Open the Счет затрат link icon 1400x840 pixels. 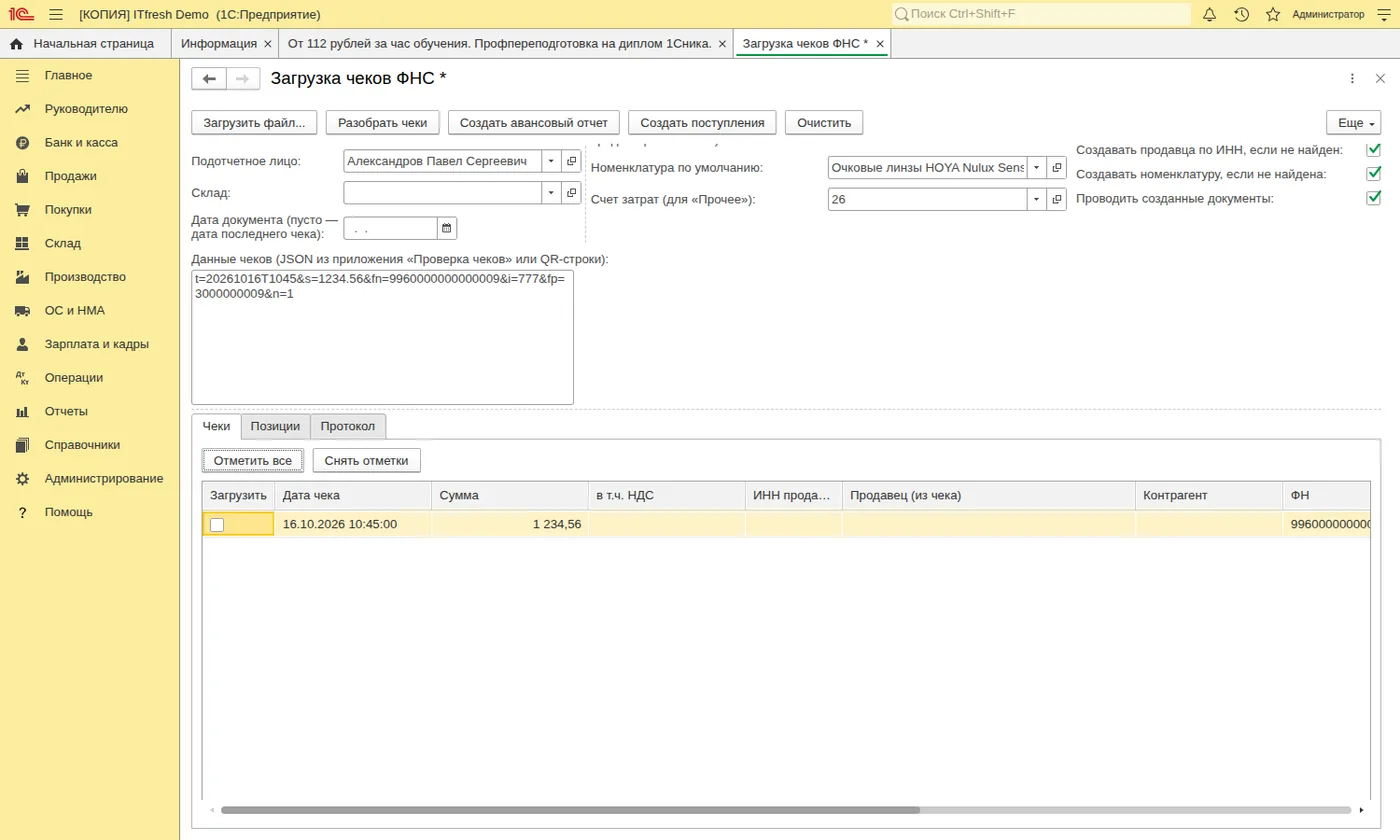point(1057,200)
